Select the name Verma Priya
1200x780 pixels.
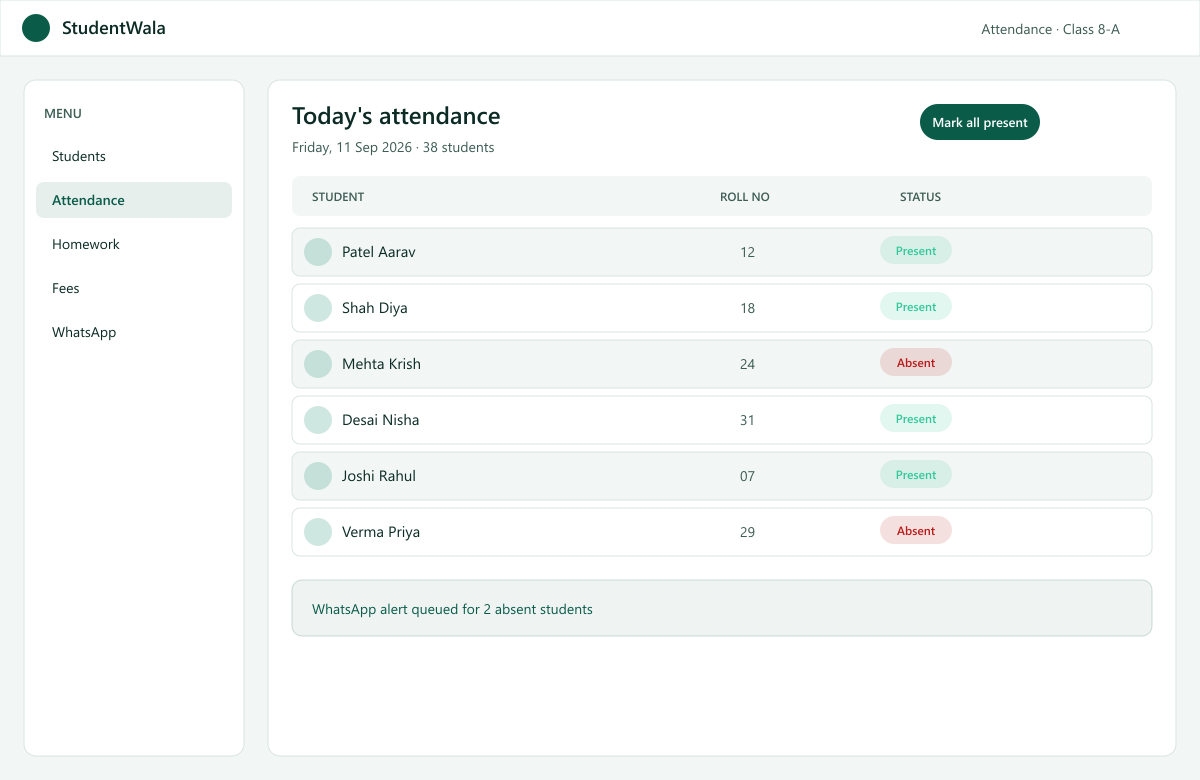tap(381, 532)
